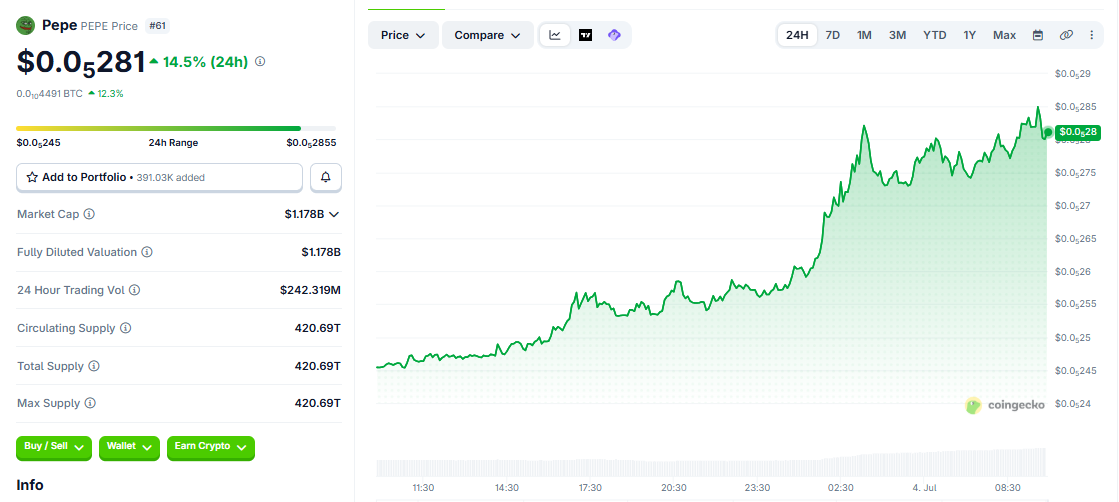This screenshot has height=502, width=1119.
Task: Open the Buy / Sell dropdown
Action: coord(54,447)
